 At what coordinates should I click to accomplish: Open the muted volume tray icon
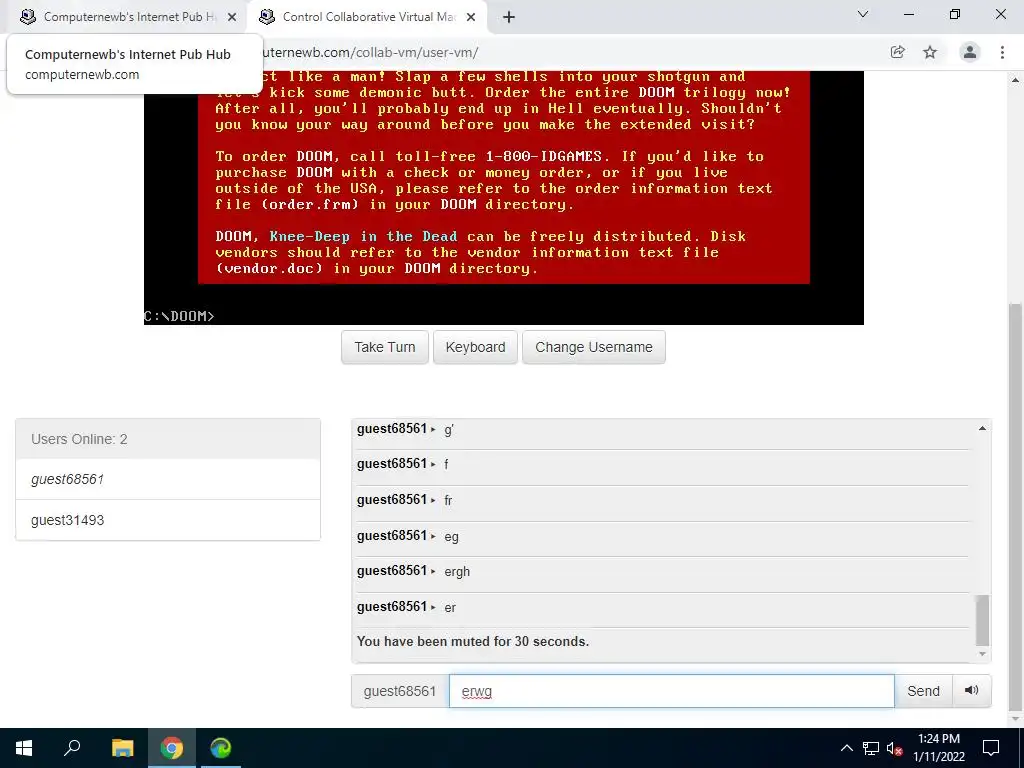895,748
